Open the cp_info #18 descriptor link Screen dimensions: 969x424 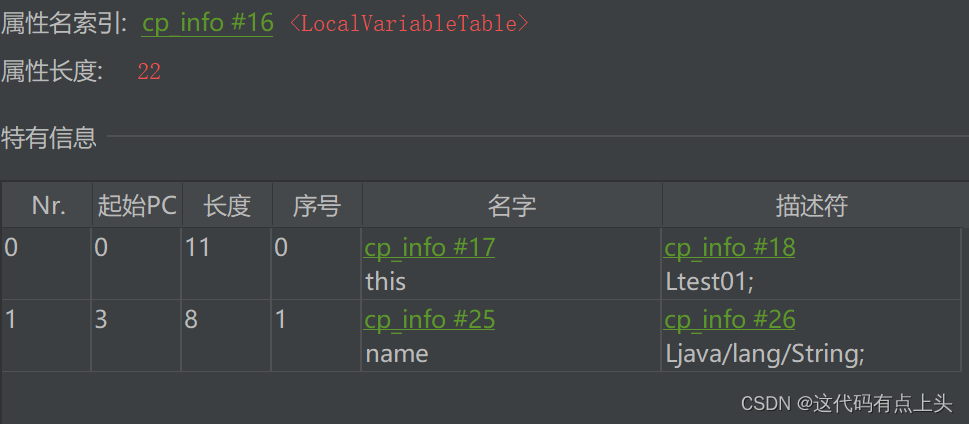[729, 247]
